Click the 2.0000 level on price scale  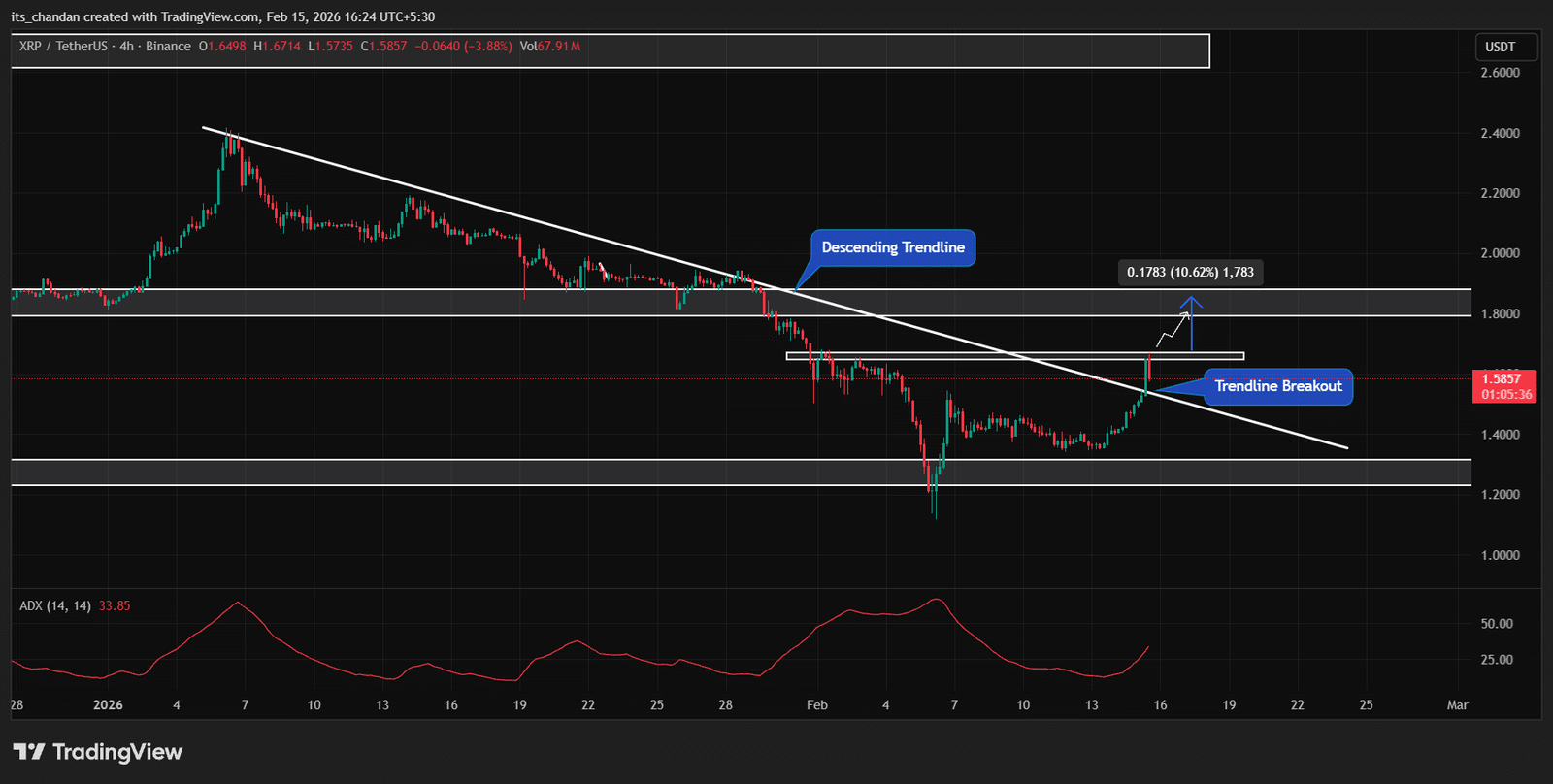click(1500, 253)
